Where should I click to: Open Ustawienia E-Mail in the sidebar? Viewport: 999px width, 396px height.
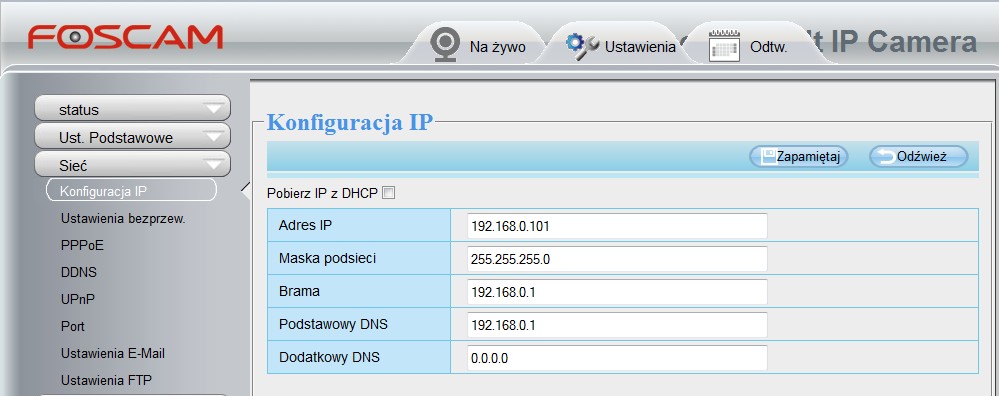coord(113,353)
